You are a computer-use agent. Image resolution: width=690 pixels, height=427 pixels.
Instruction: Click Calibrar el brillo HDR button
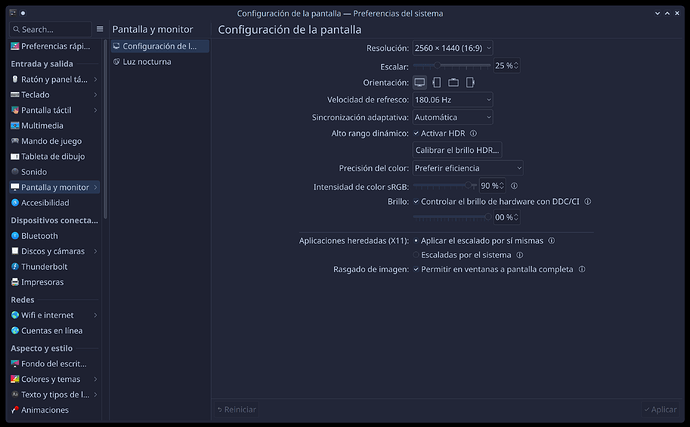[x=457, y=150]
